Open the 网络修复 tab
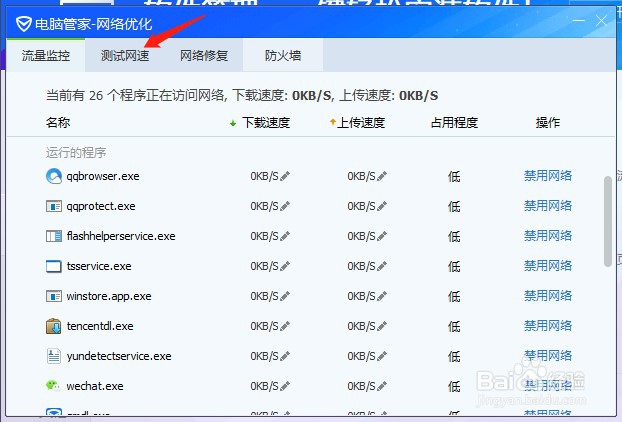622x422 pixels. tap(203, 56)
